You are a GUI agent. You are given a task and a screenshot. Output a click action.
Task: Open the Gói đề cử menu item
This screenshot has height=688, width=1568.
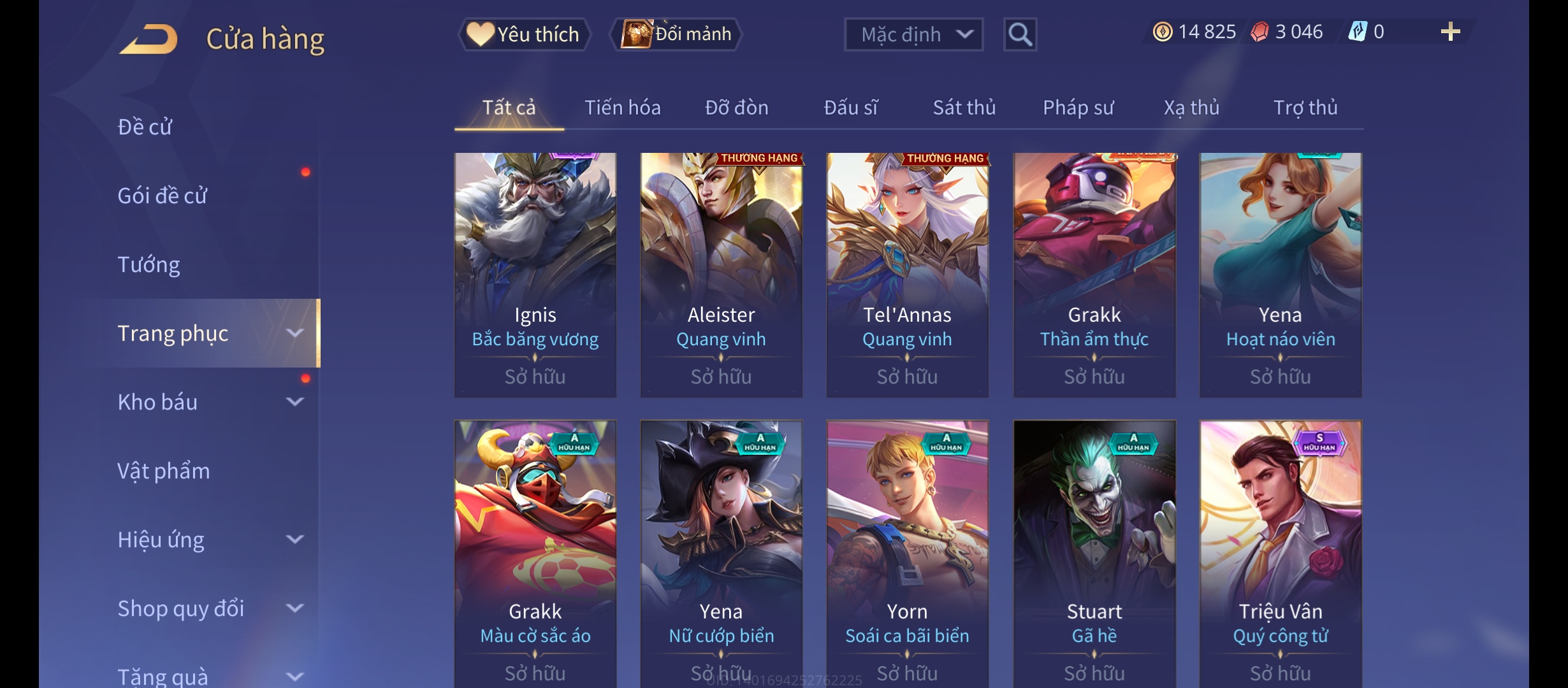pos(163,196)
